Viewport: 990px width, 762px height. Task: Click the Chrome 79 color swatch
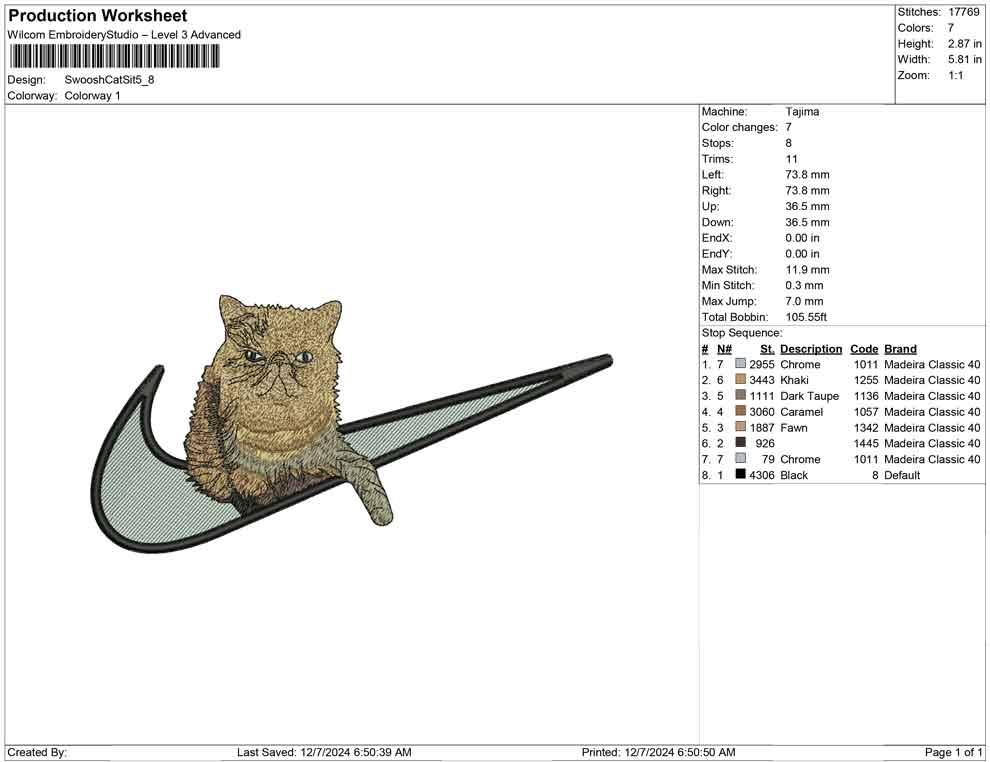[741, 458]
